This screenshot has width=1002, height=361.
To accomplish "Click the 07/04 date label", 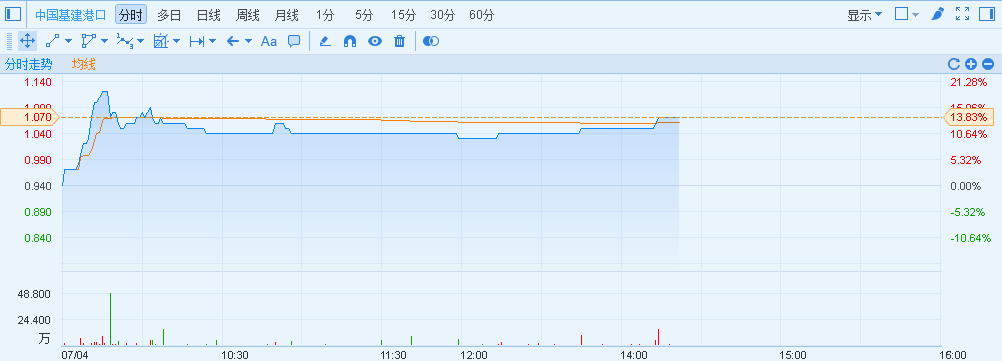I will pos(74,355).
